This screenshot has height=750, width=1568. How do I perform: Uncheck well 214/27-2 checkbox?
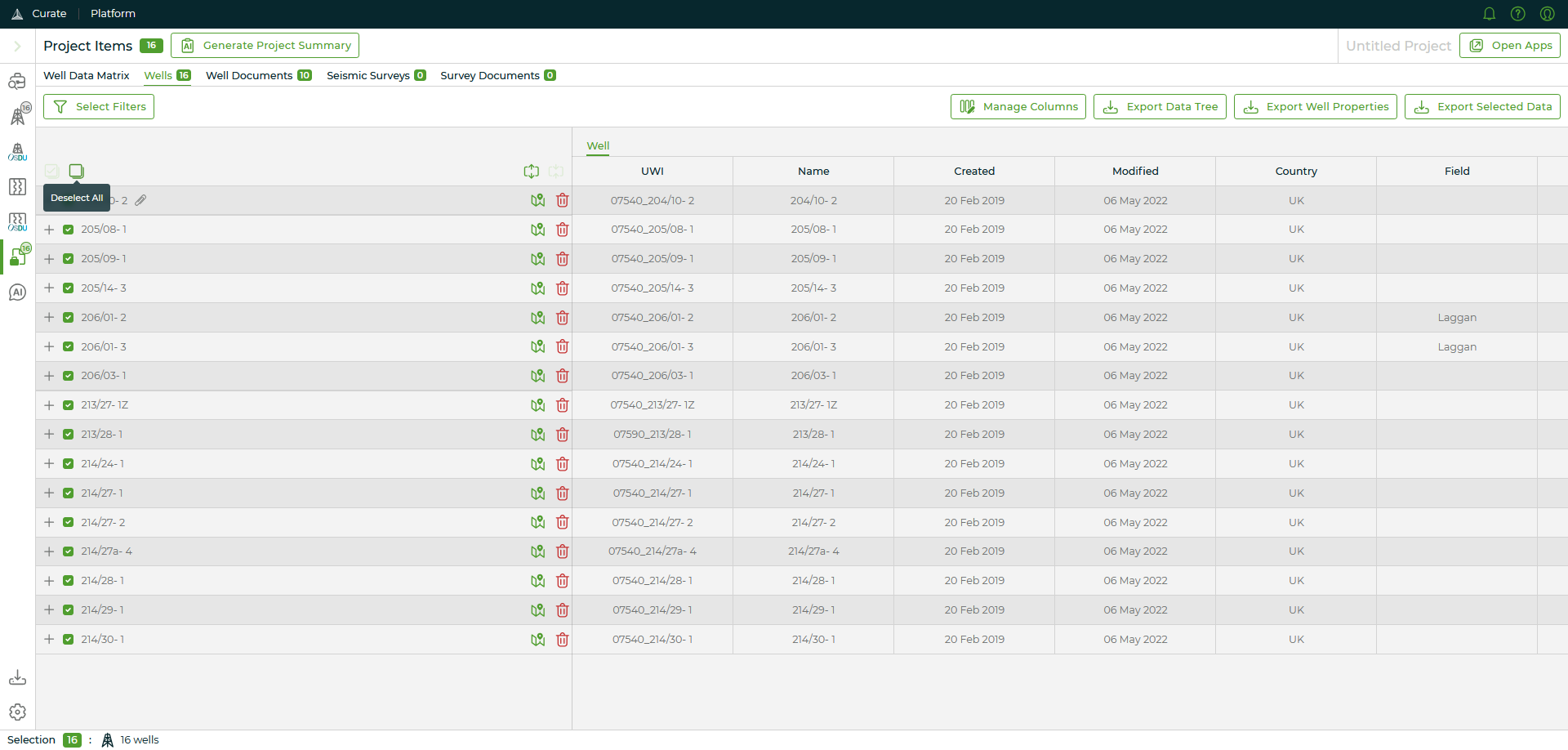click(x=69, y=523)
